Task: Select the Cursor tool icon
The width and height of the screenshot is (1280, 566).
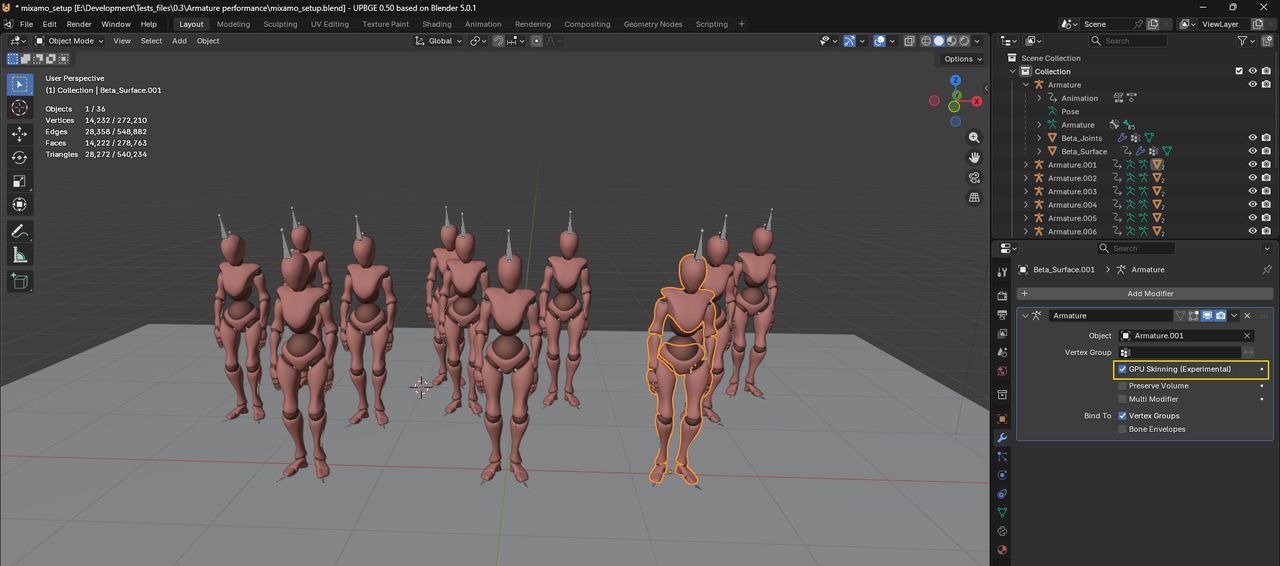Action: [x=20, y=108]
